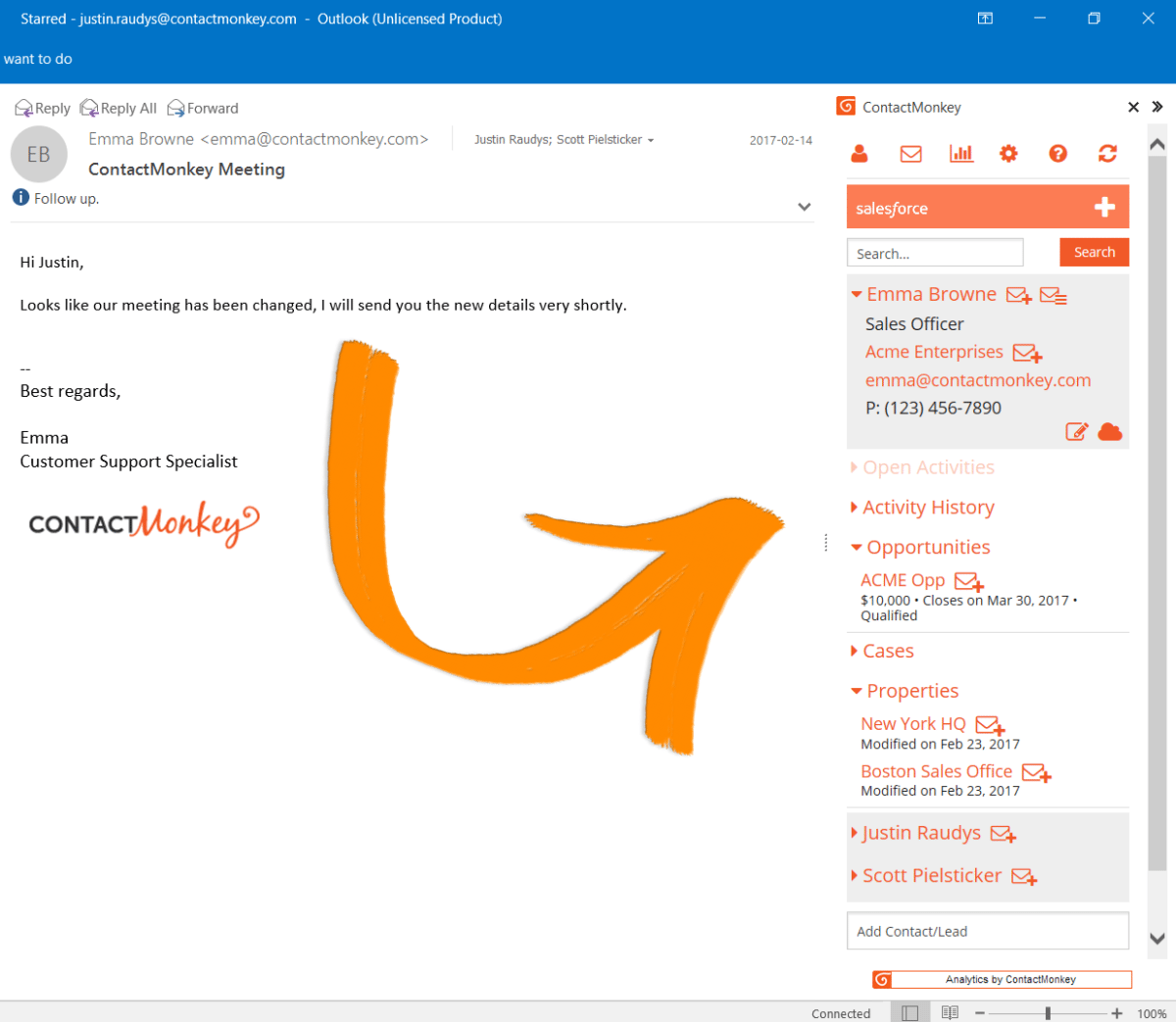Click the plus icon on the Salesforce bar
Image resolution: width=1176 pixels, height=1022 pixels.
pos(1104,207)
